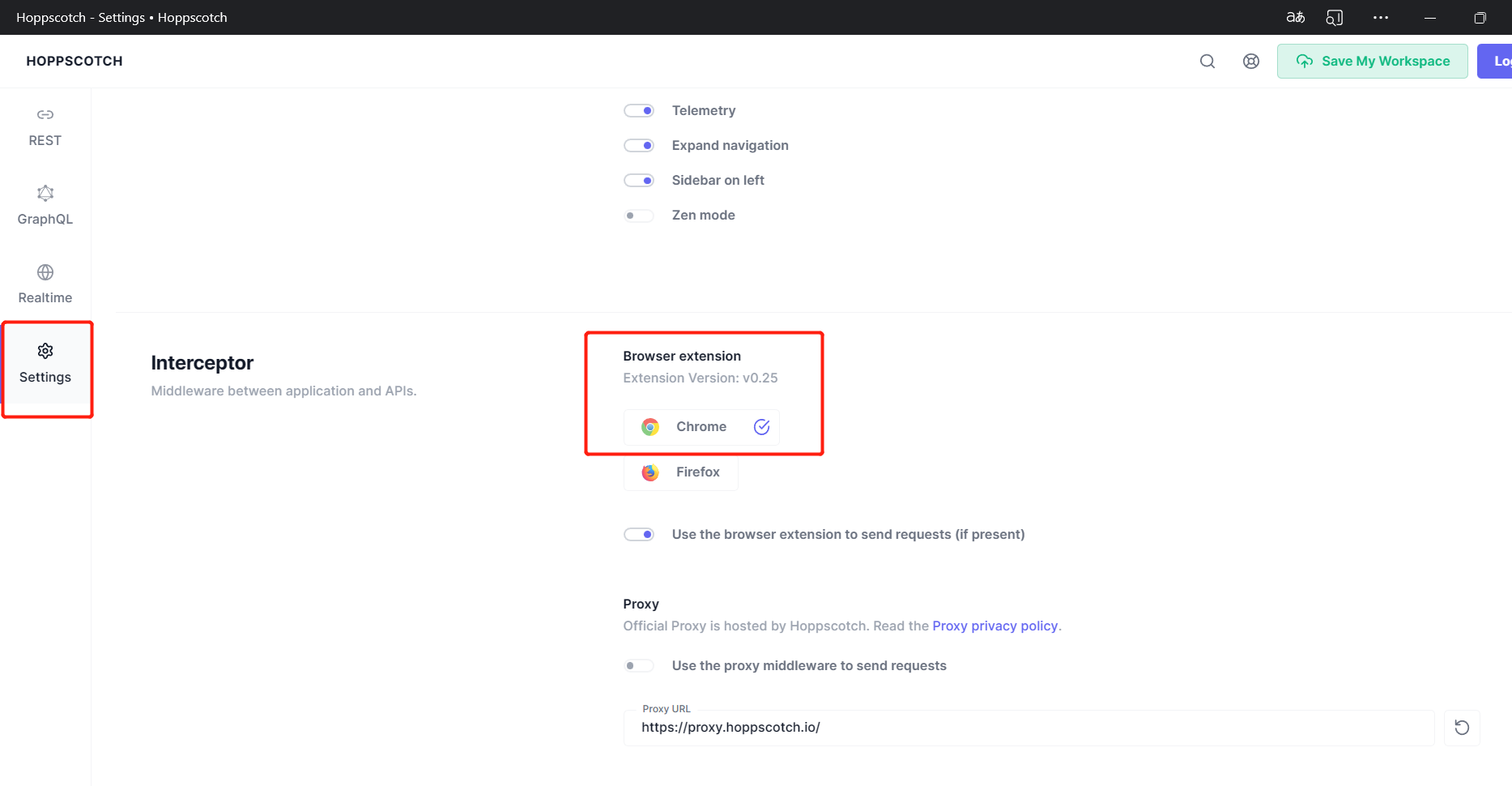1512x786 pixels.
Task: Click Save My Workspace button
Action: (1372, 62)
